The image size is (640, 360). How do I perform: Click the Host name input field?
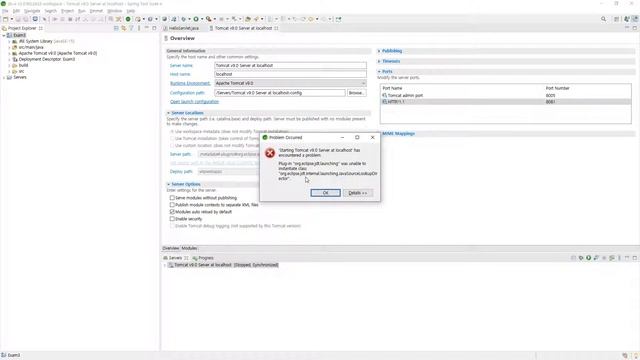290,74
